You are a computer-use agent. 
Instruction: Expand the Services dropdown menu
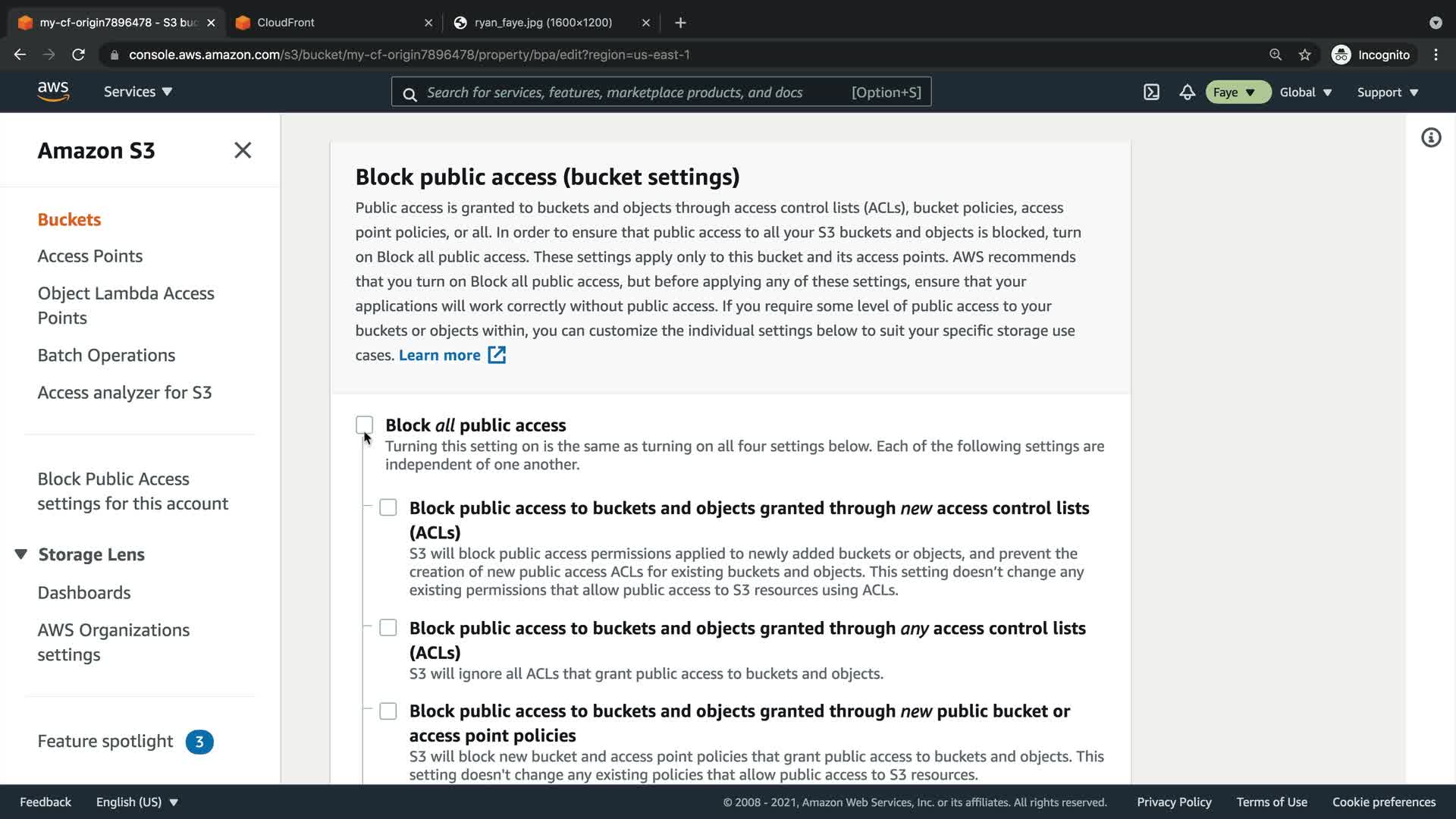(x=138, y=92)
